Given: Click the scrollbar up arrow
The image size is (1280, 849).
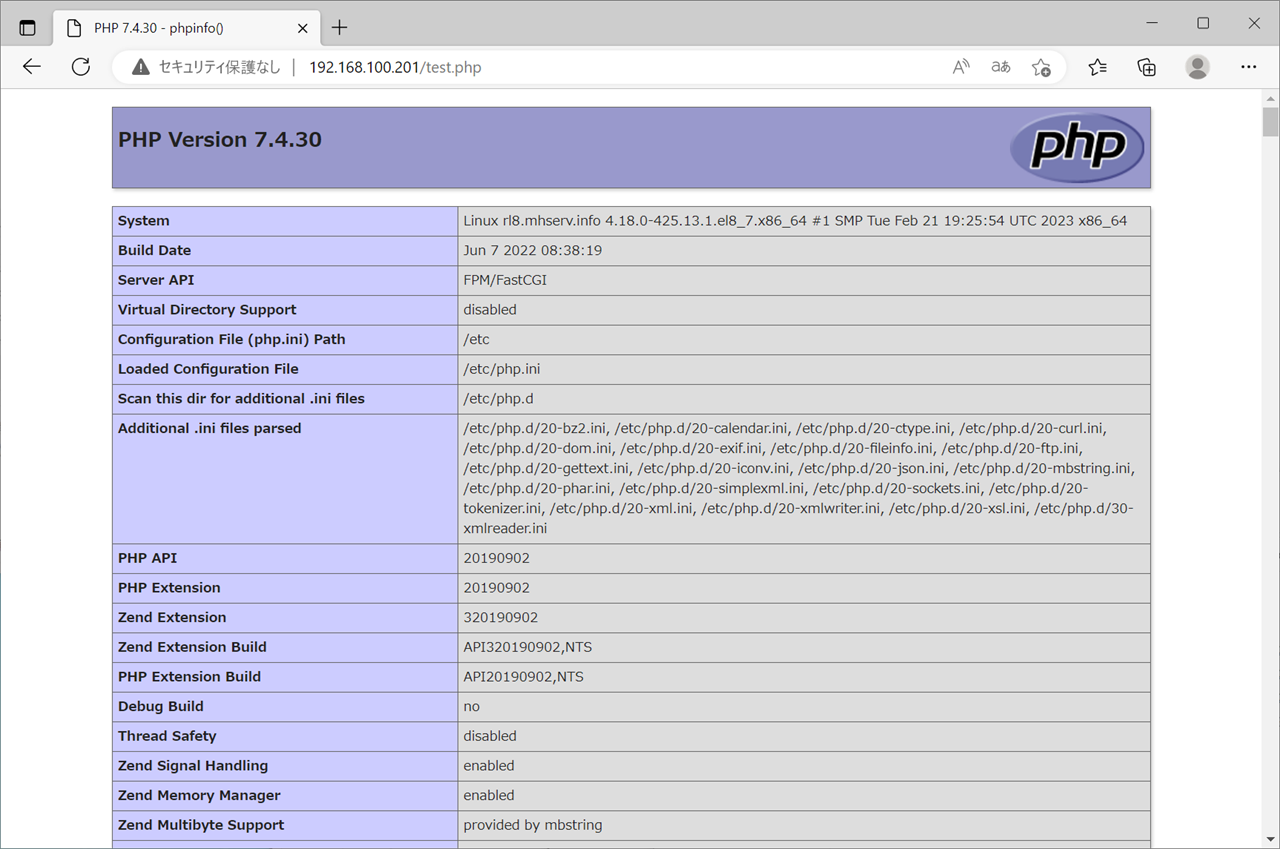Looking at the screenshot, I should click(1269, 97).
